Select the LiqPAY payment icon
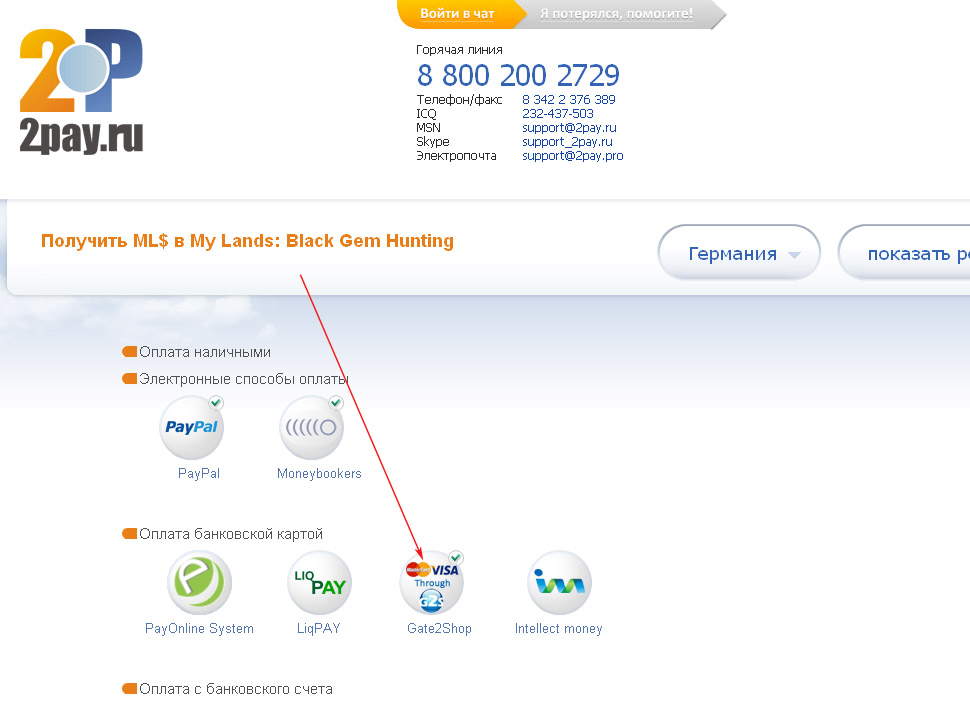The height and width of the screenshot is (707, 970). [319, 583]
